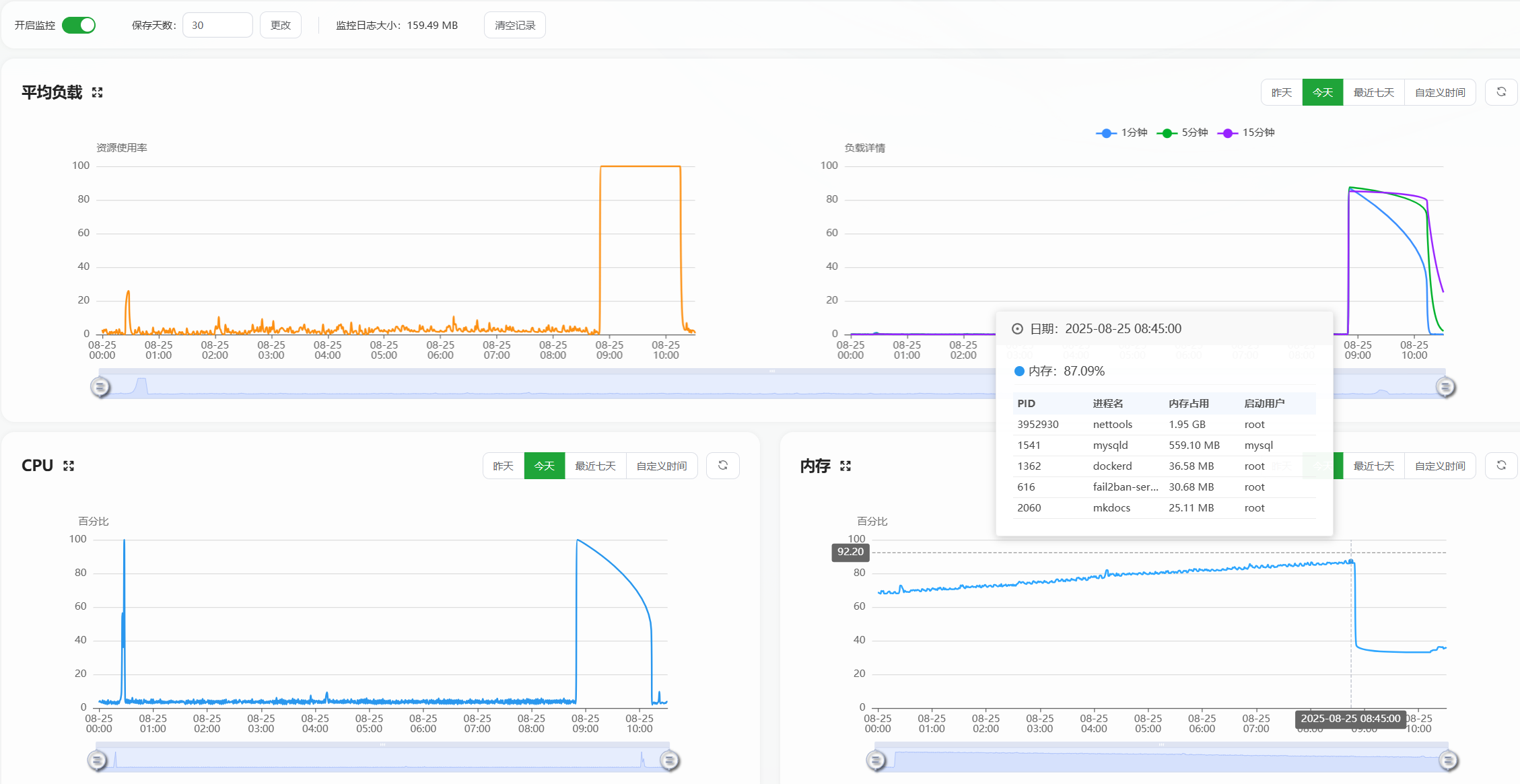Click dockerd process name in tooltip
Viewport: 1520px width, 784px height.
pyautogui.click(x=1112, y=466)
